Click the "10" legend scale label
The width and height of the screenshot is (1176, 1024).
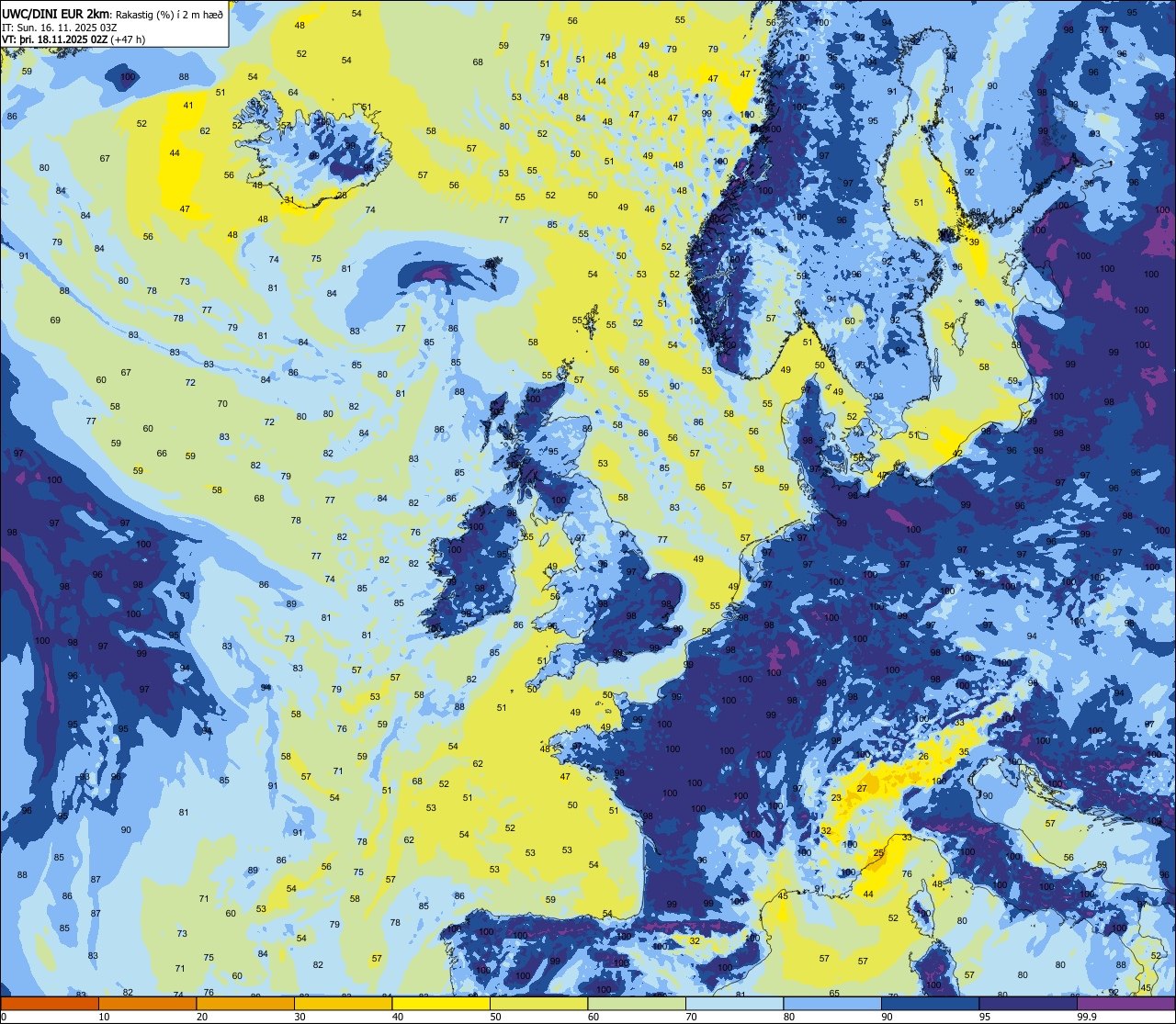tap(105, 1017)
